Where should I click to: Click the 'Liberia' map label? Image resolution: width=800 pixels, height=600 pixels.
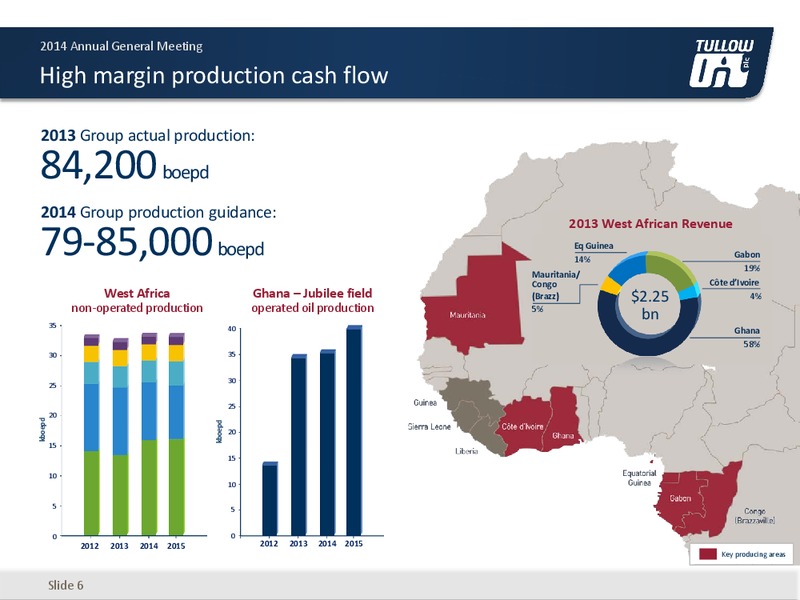(466, 451)
